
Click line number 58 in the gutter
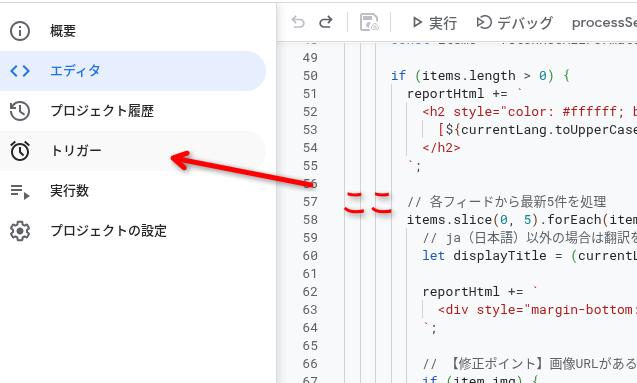coord(310,220)
